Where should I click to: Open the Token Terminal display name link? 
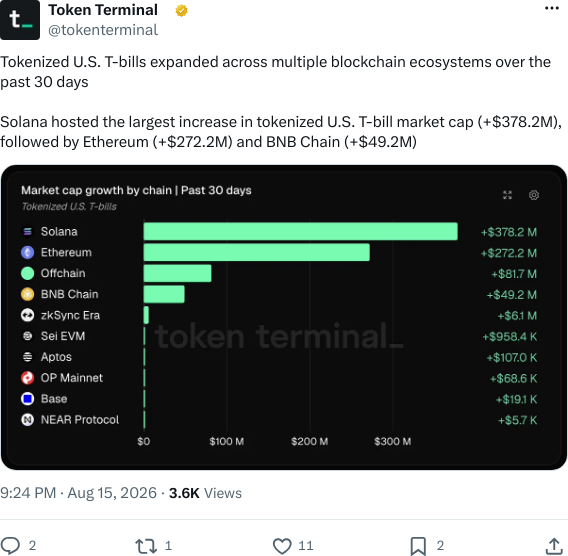coord(103,10)
